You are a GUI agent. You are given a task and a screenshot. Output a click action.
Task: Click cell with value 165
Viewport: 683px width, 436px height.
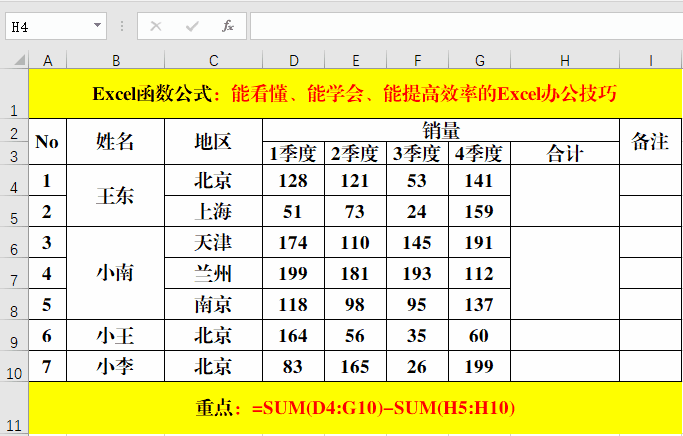point(355,366)
